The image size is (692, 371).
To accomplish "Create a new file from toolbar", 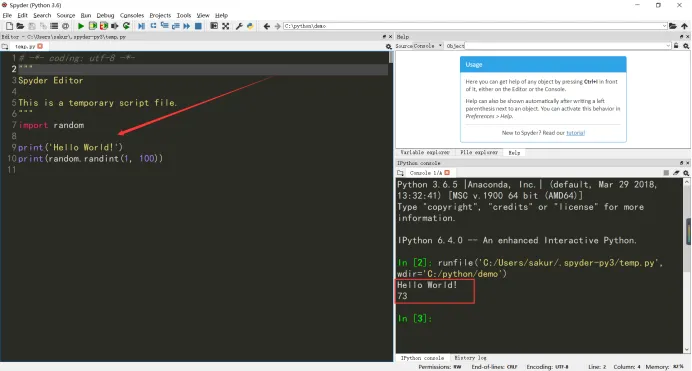I will (x=9, y=26).
